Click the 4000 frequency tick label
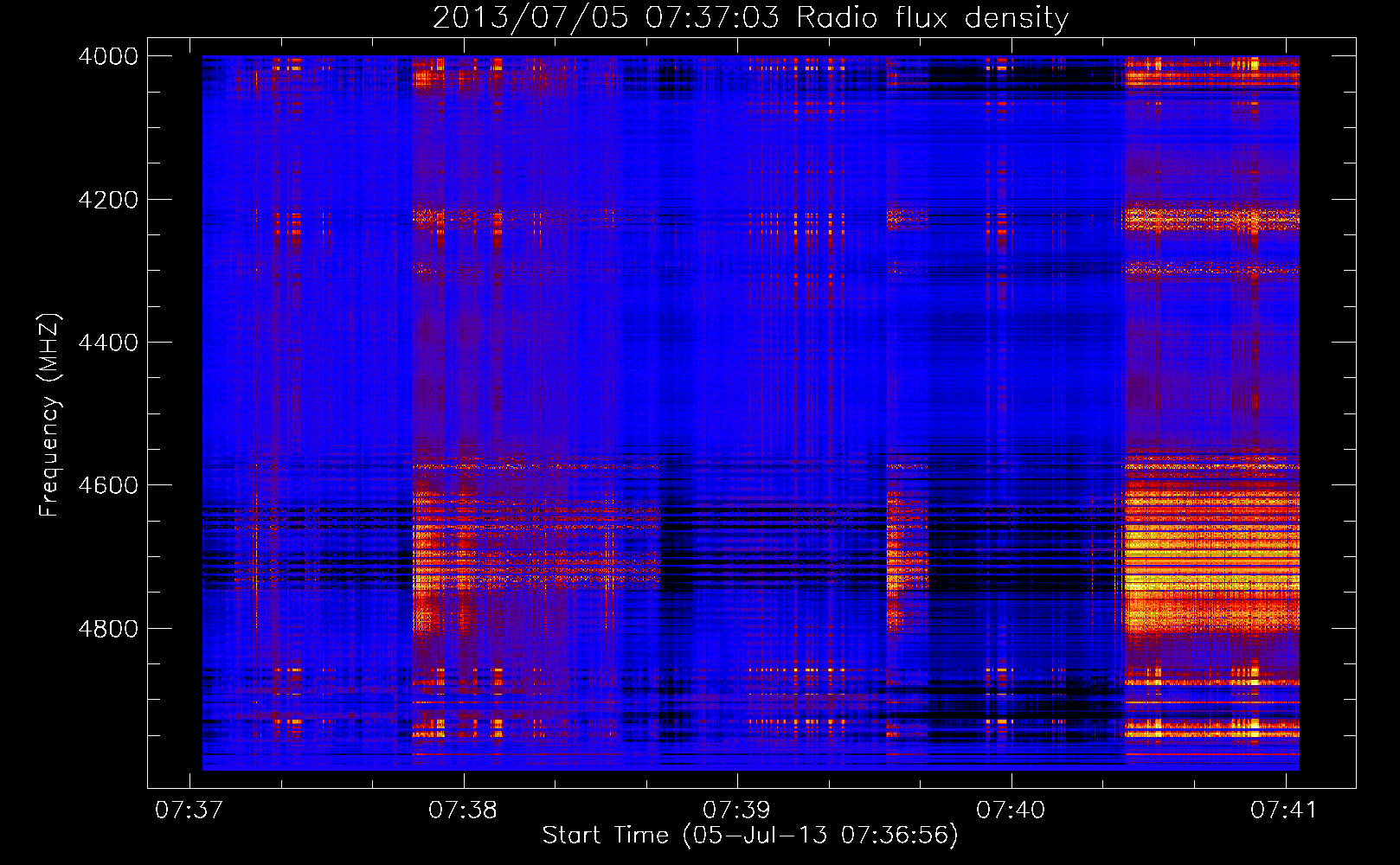The image size is (1400, 865). 108,56
